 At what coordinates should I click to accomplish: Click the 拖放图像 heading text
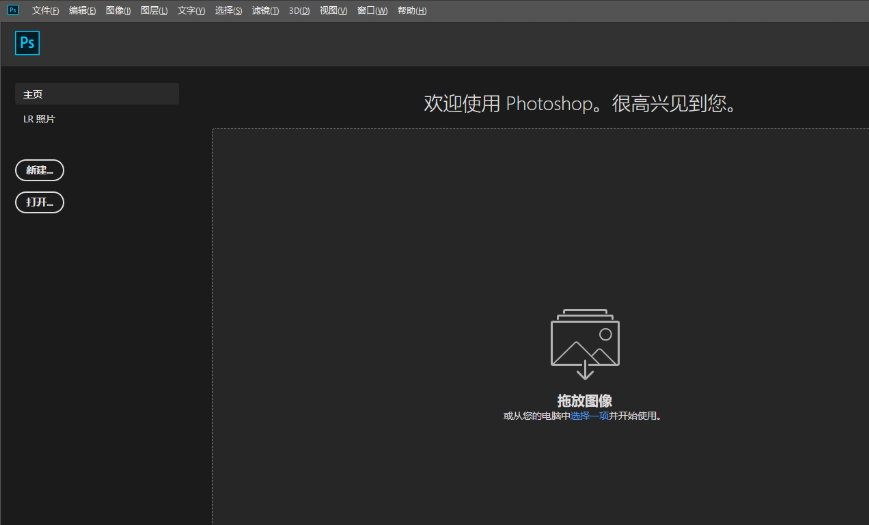[x=585, y=400]
